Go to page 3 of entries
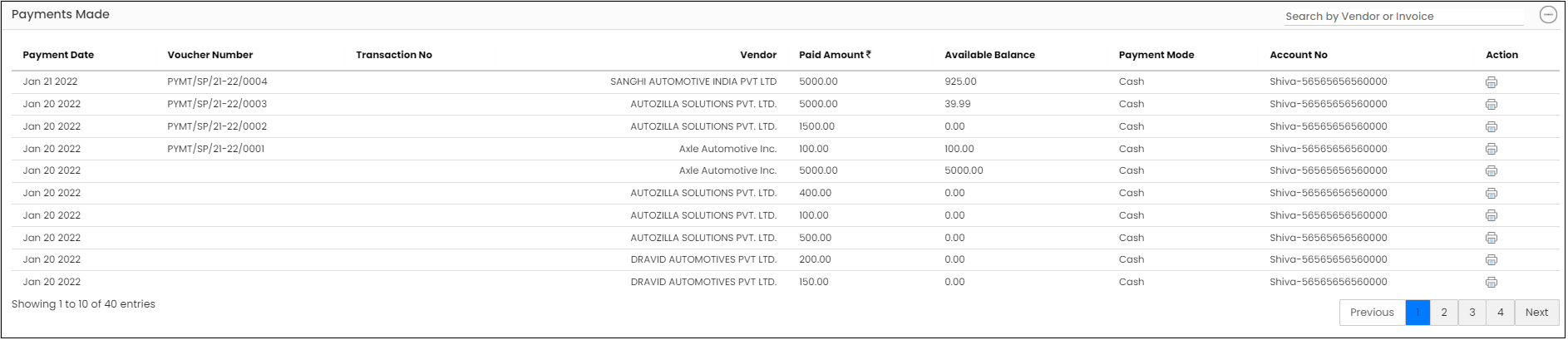Image resolution: width=1568 pixels, height=340 pixels. 1472,313
